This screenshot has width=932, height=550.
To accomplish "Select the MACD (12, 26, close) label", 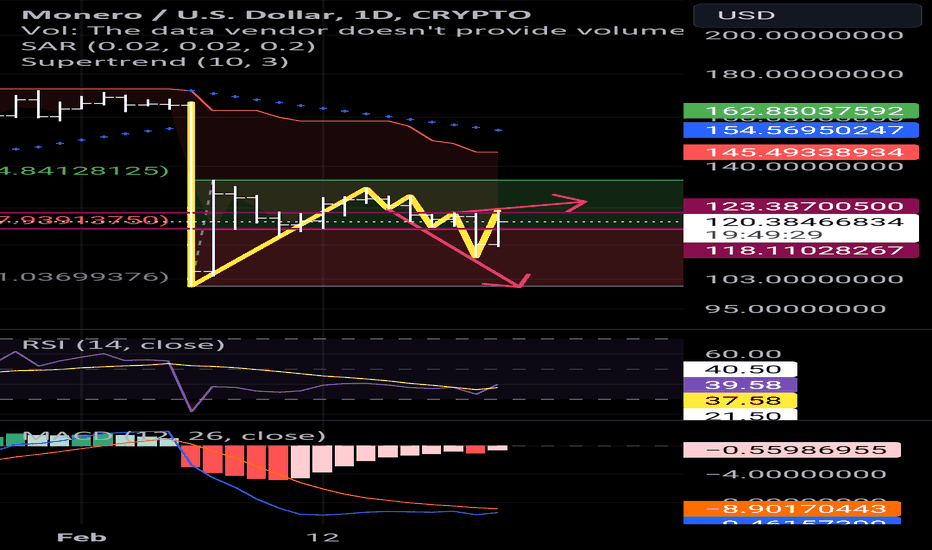I will coord(174,436).
